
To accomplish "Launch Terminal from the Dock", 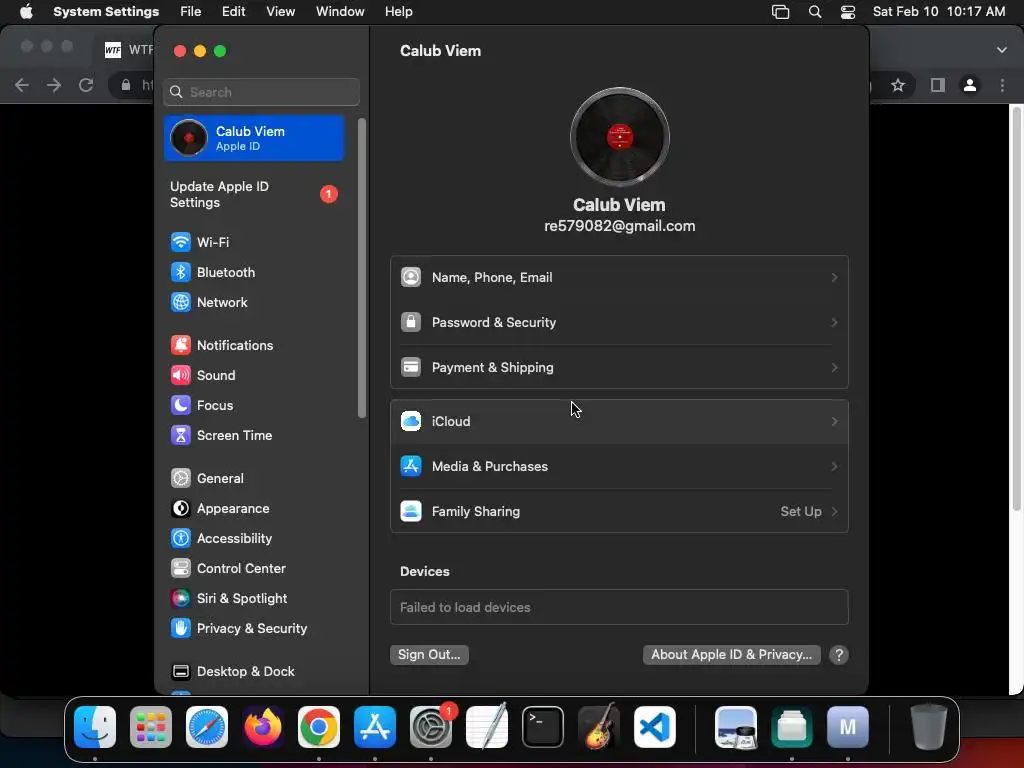I will (543, 727).
